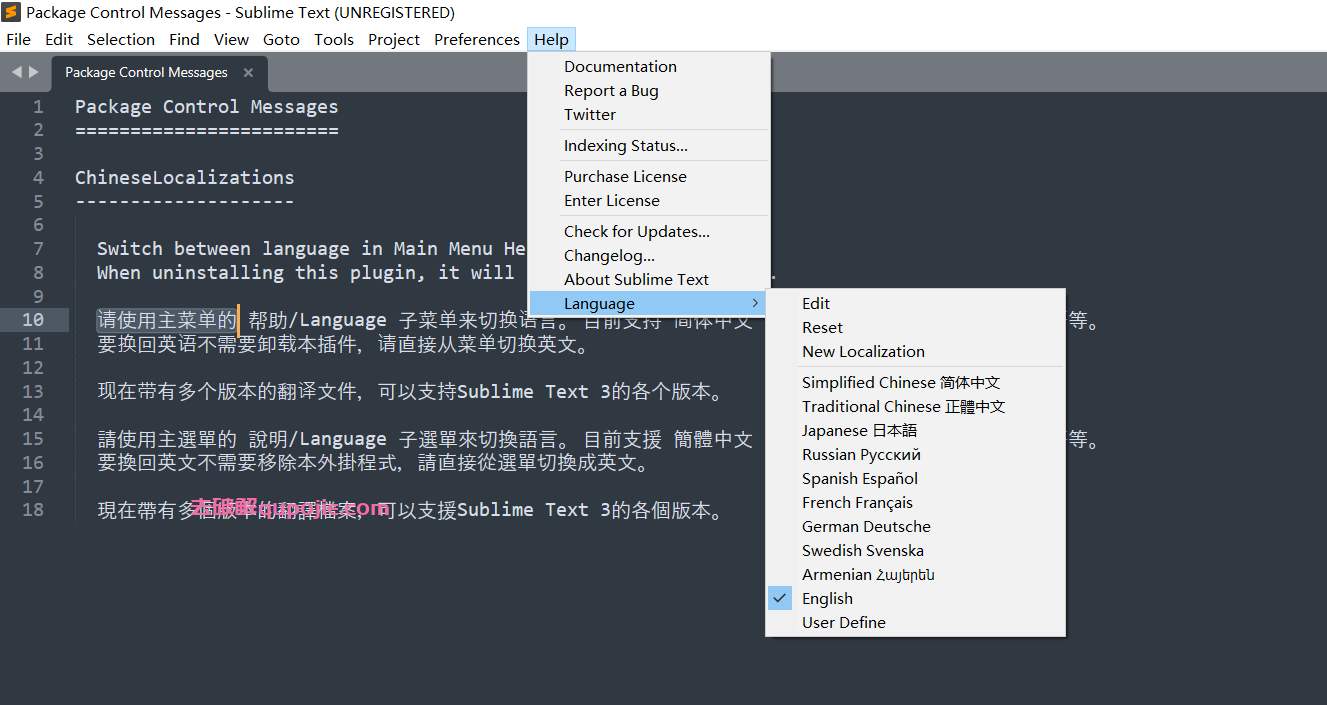Open the Tools menu

pyautogui.click(x=334, y=39)
